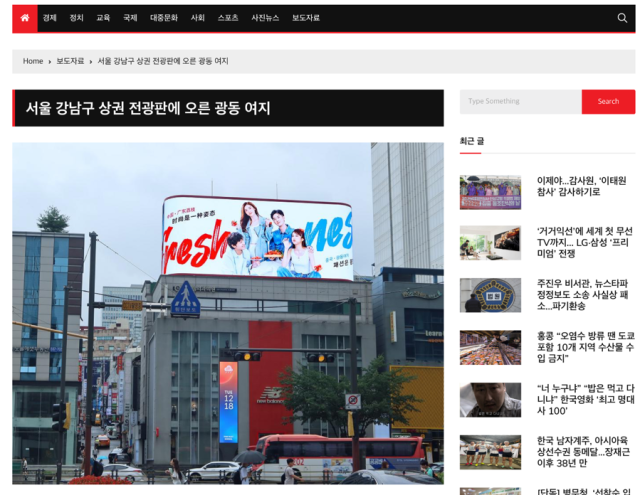The height and width of the screenshot is (495, 640).
Task: Open the seafood market article thumbnail
Action: pyautogui.click(x=490, y=347)
